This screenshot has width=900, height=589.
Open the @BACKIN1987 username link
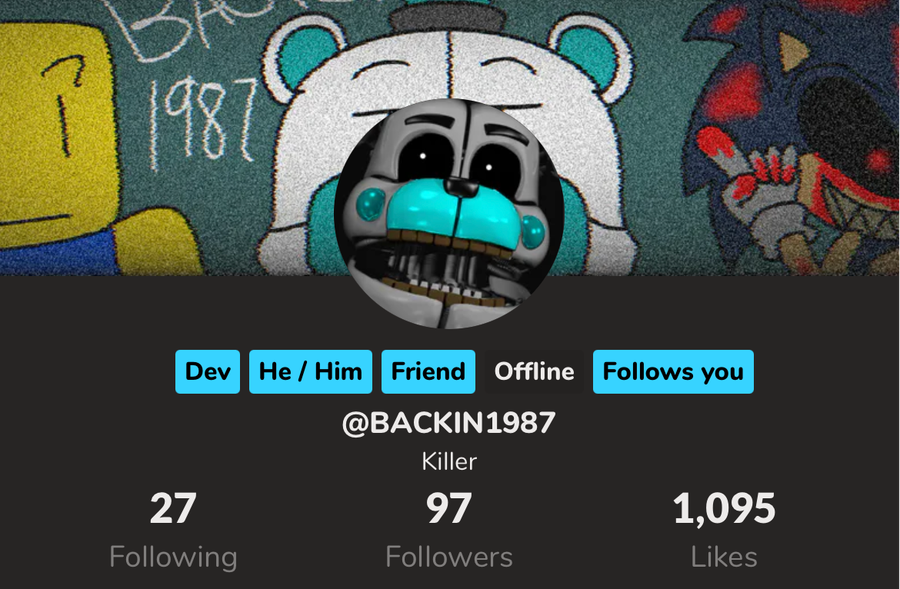pyautogui.click(x=449, y=423)
